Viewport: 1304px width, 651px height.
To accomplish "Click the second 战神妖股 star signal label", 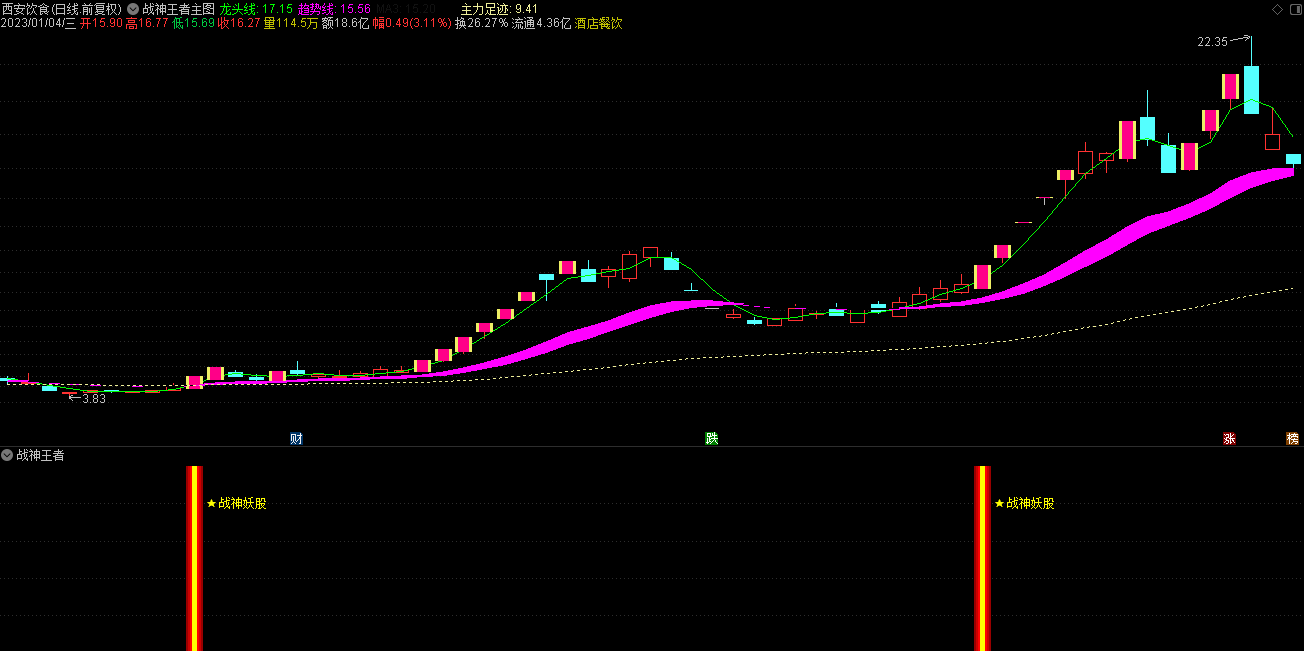I will coord(1025,503).
